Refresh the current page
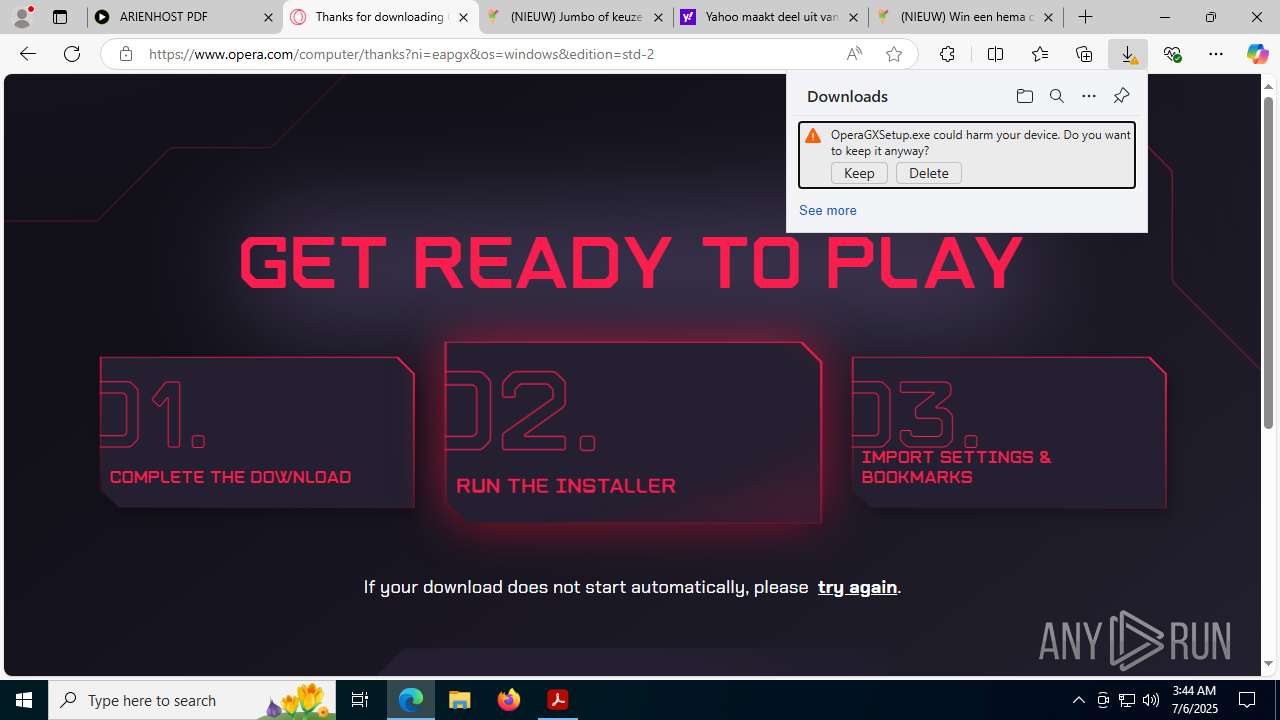The height and width of the screenshot is (720, 1280). pyautogui.click(x=72, y=54)
